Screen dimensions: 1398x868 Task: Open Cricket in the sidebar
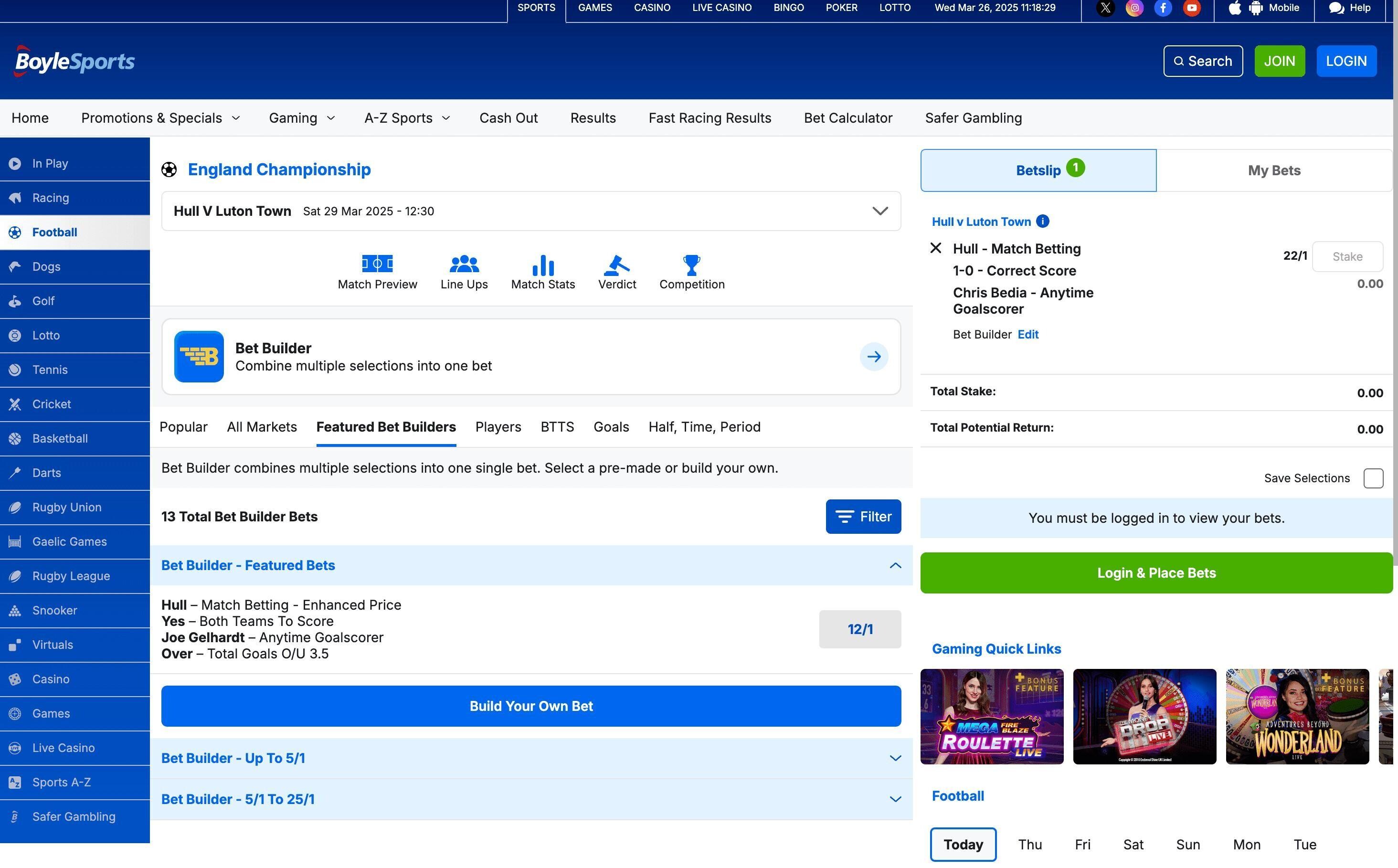point(74,405)
